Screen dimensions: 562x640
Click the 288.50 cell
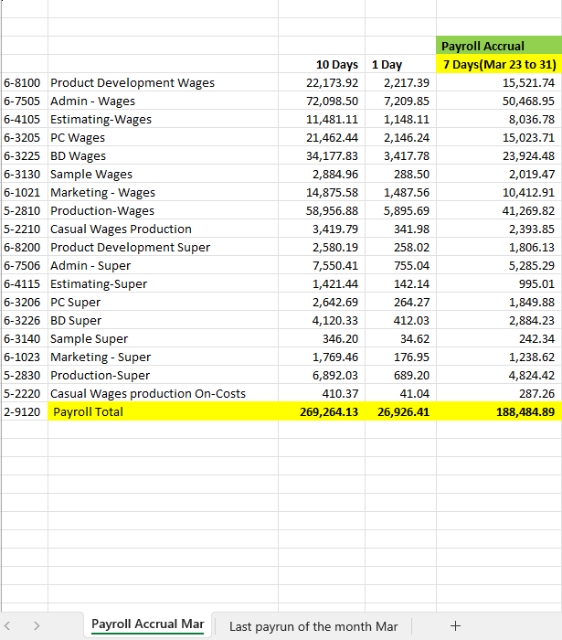[x=401, y=174]
